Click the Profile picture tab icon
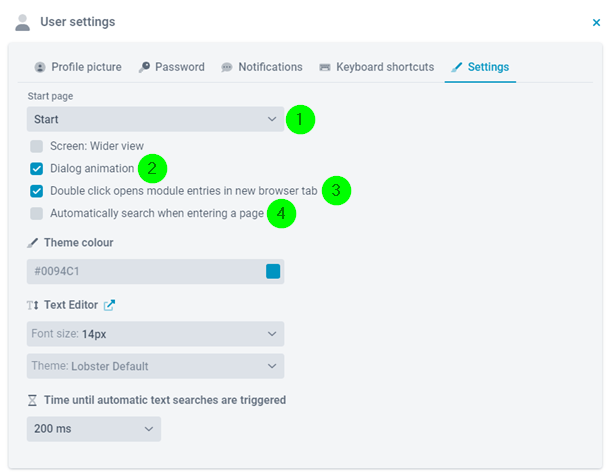The height and width of the screenshot is (473, 609). (x=40, y=67)
